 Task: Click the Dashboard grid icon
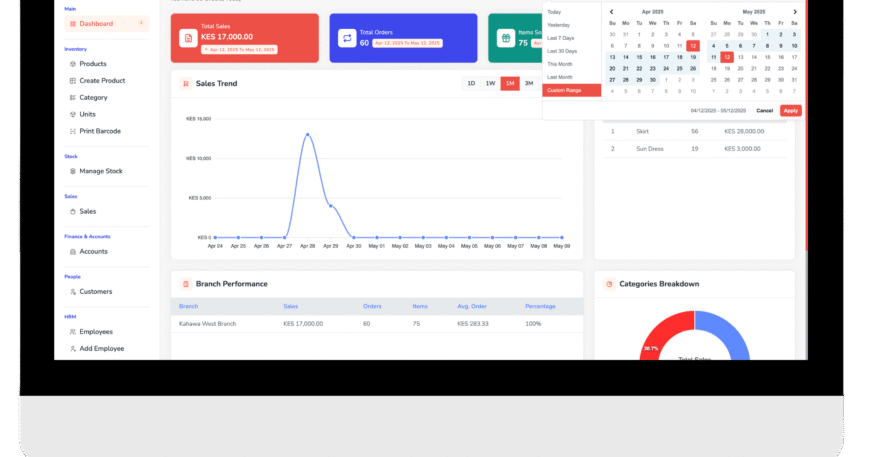(x=73, y=24)
